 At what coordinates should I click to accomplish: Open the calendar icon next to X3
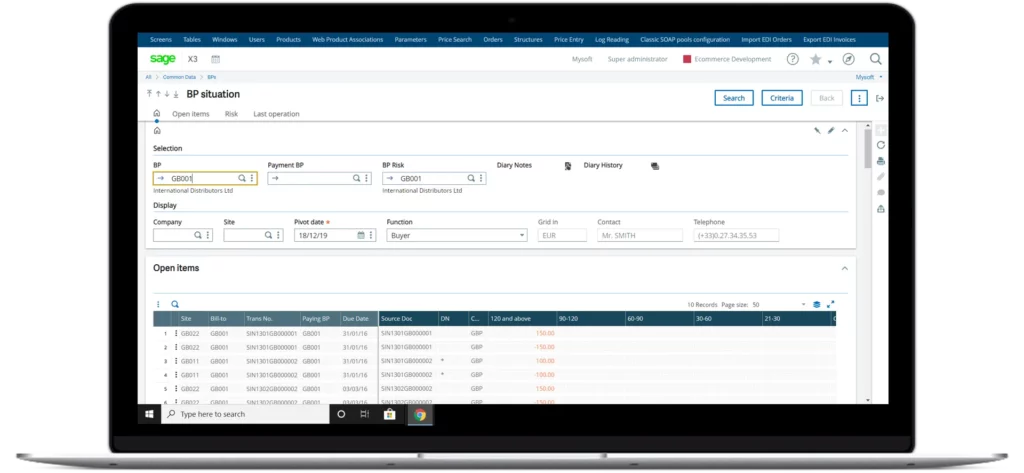pyautogui.click(x=216, y=59)
